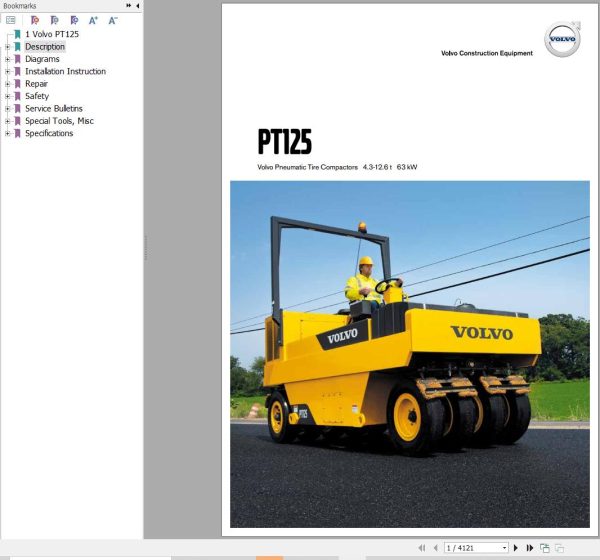Expand the Description bookmark node
600x560 pixels.
point(7,47)
